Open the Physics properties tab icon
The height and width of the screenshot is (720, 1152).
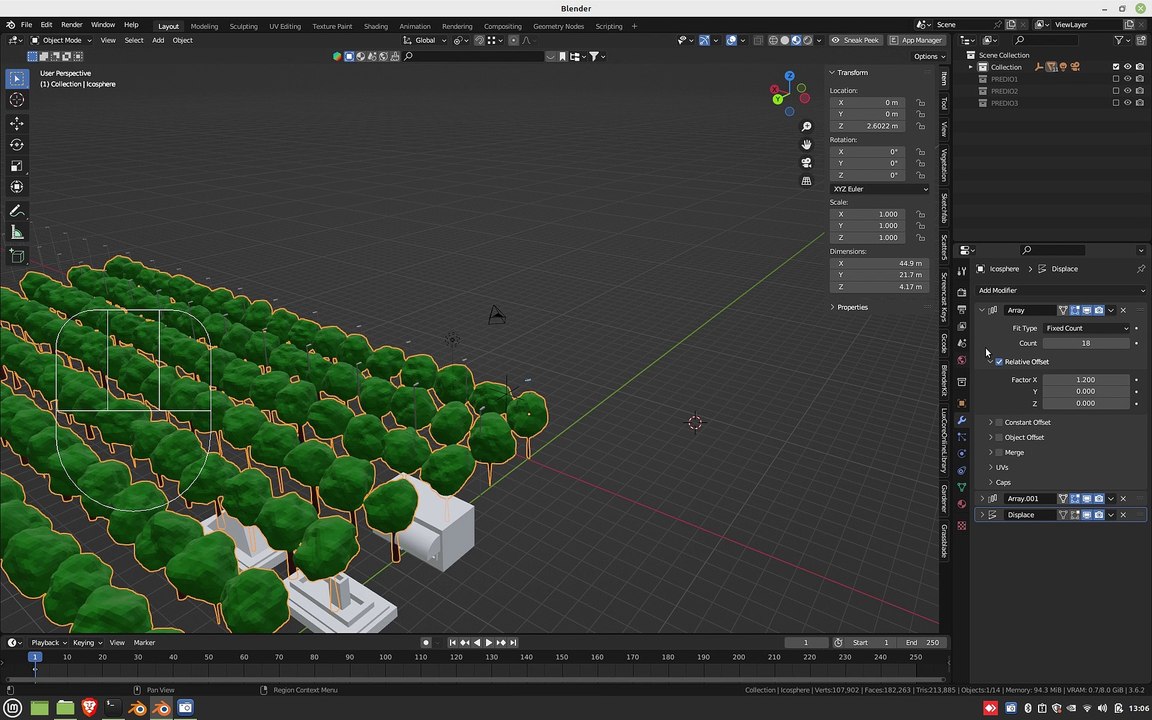(x=962, y=453)
